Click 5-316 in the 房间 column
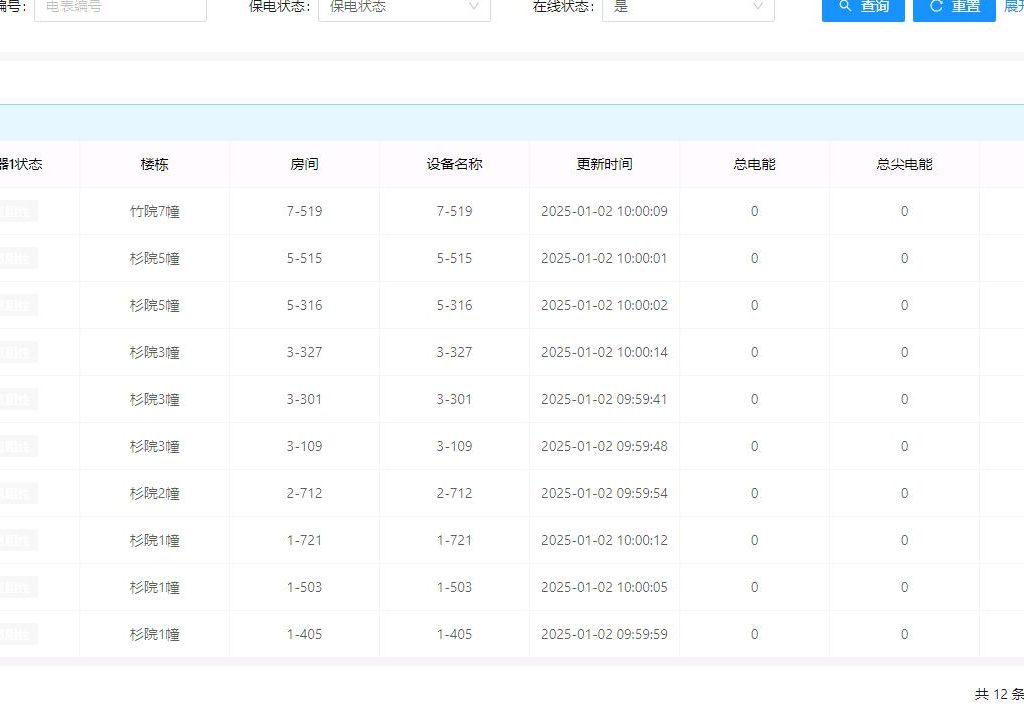The height and width of the screenshot is (723, 1024). [x=304, y=306]
